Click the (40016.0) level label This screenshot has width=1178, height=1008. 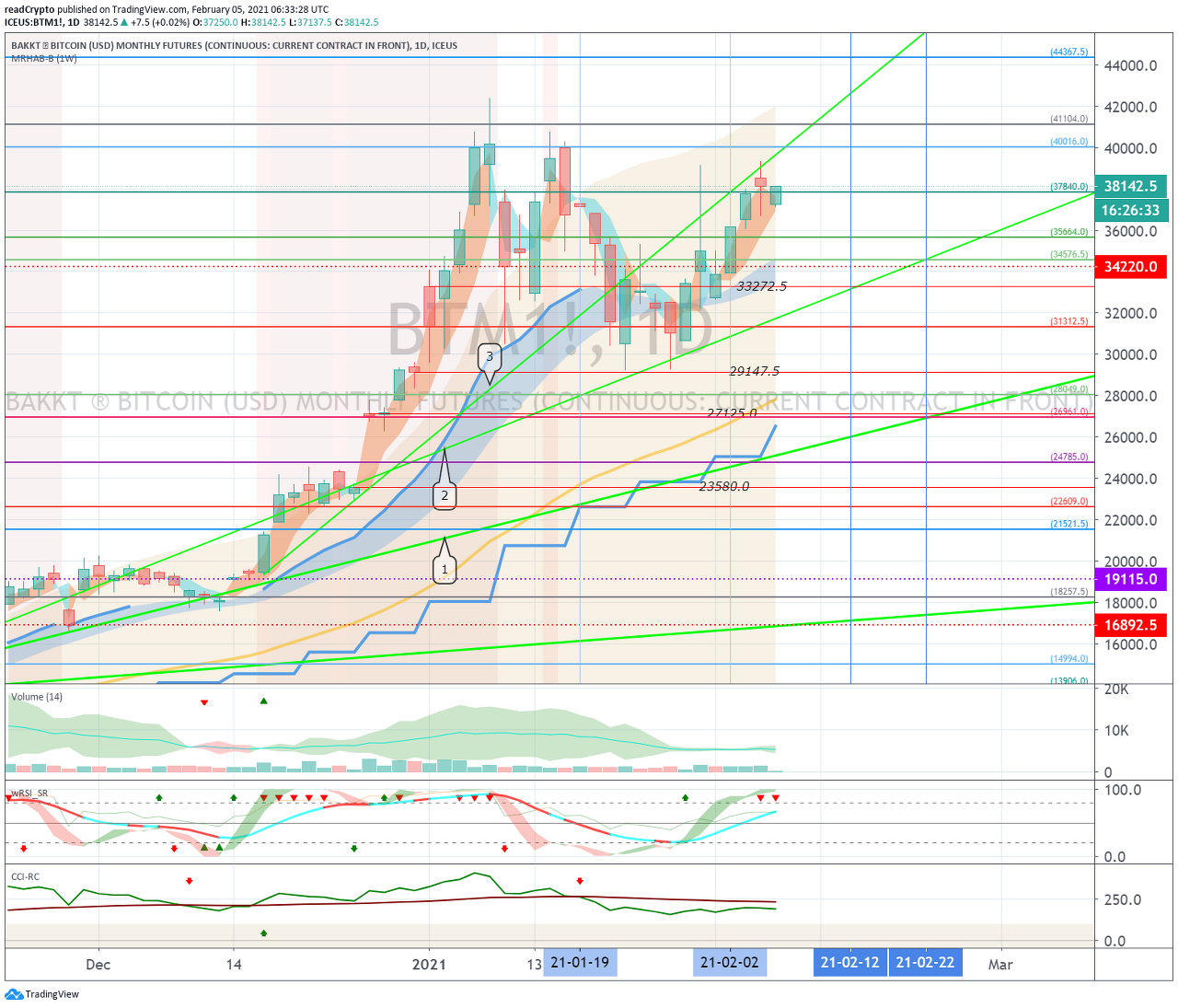pos(1069,143)
